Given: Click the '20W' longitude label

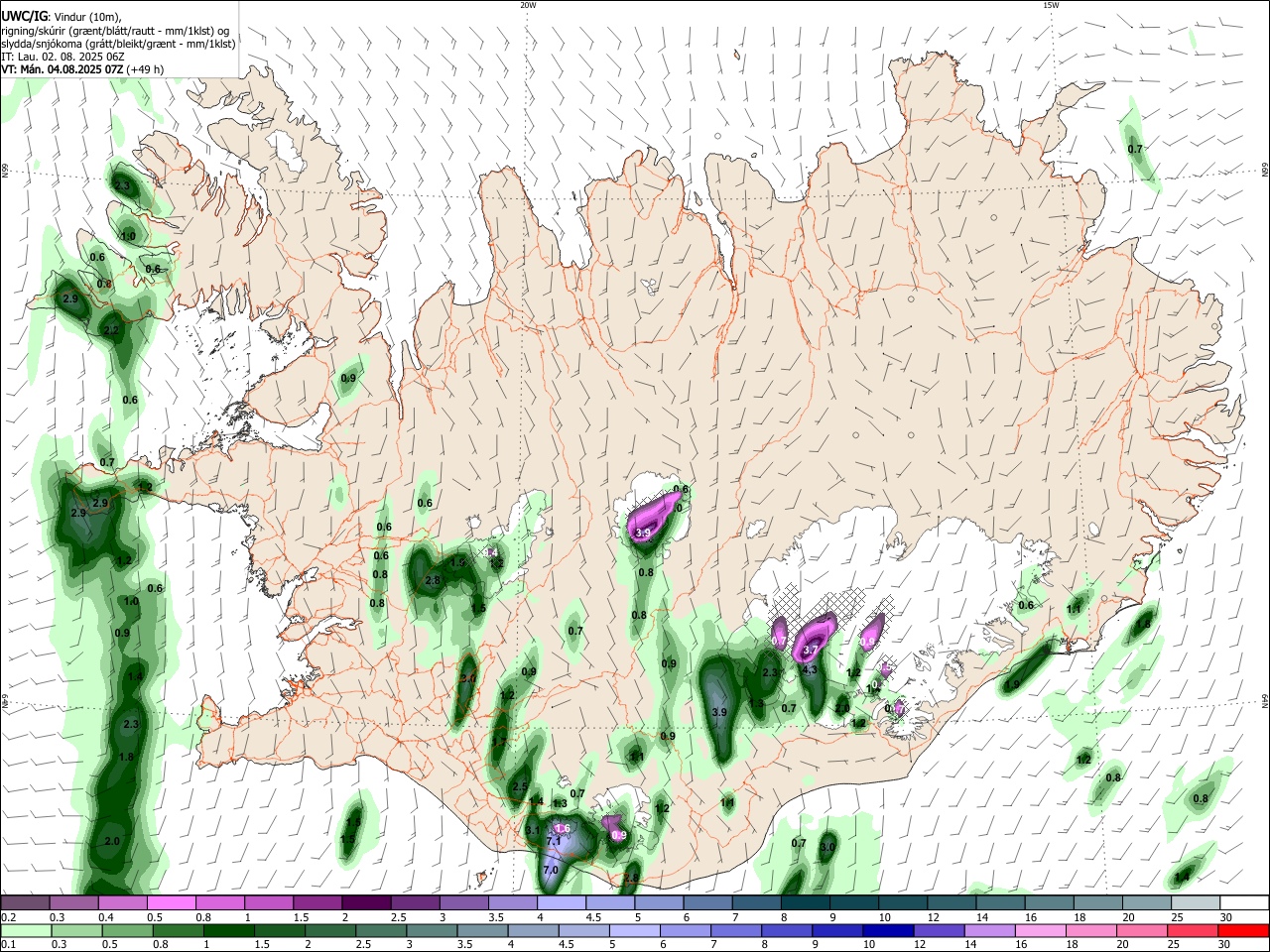Looking at the screenshot, I should coord(528,4).
